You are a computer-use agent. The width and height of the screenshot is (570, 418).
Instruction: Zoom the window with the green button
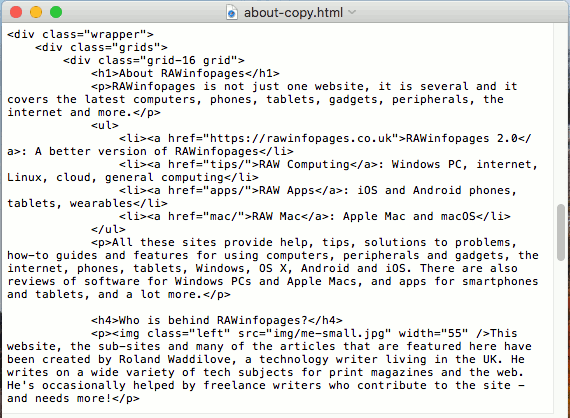tap(56, 12)
